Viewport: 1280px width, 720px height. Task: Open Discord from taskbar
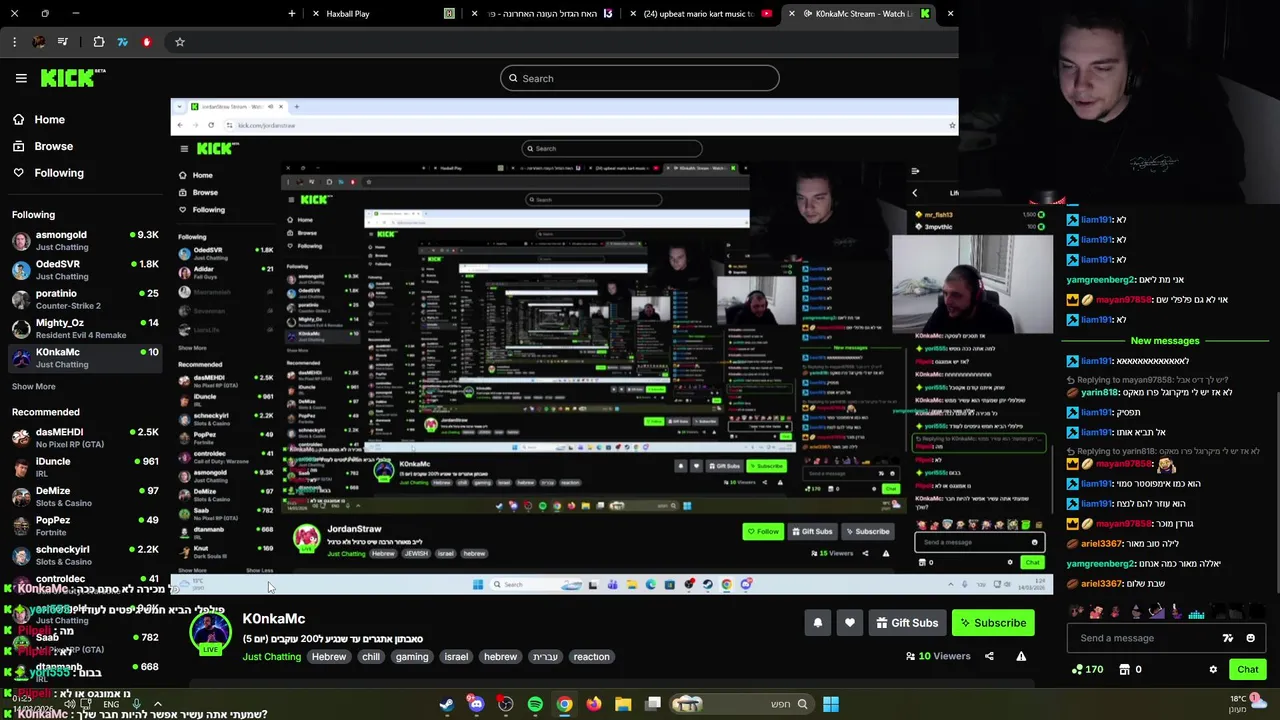(476, 704)
